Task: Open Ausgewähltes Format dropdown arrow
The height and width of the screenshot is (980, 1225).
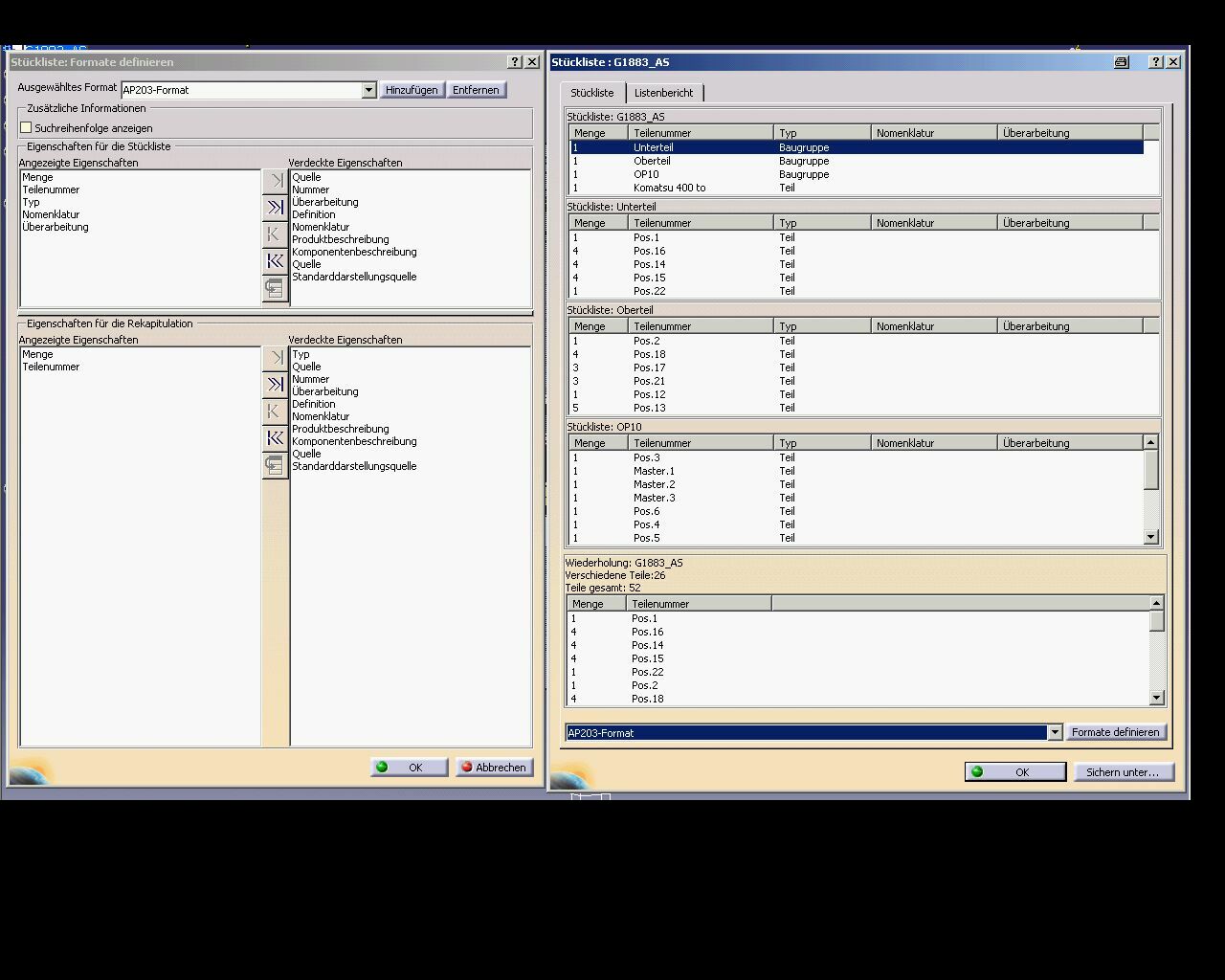Action: pyautogui.click(x=368, y=90)
